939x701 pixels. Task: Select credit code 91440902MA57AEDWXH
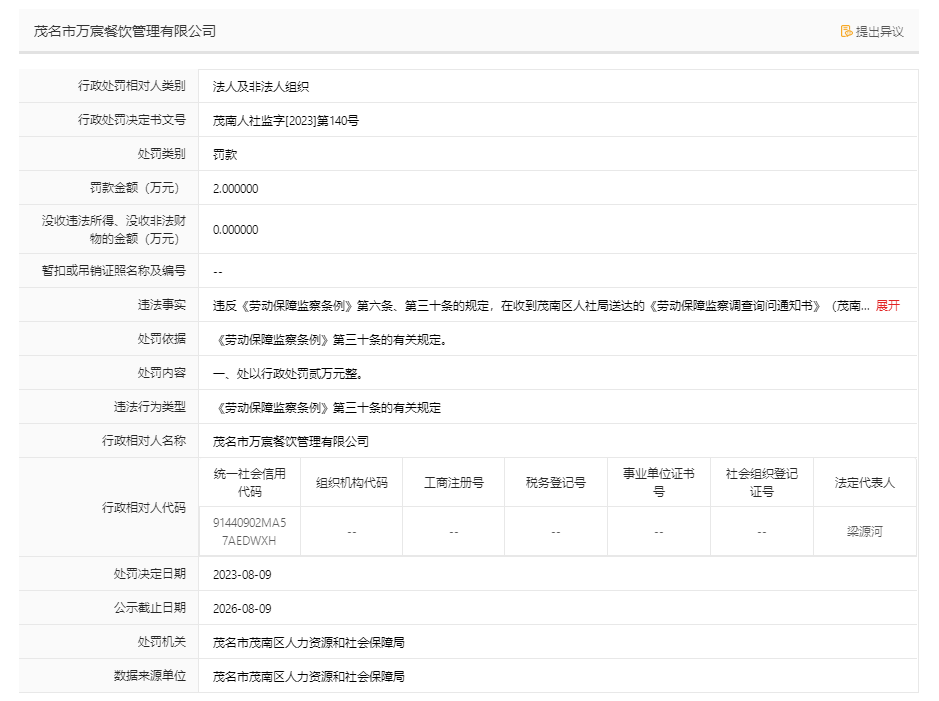(x=249, y=532)
